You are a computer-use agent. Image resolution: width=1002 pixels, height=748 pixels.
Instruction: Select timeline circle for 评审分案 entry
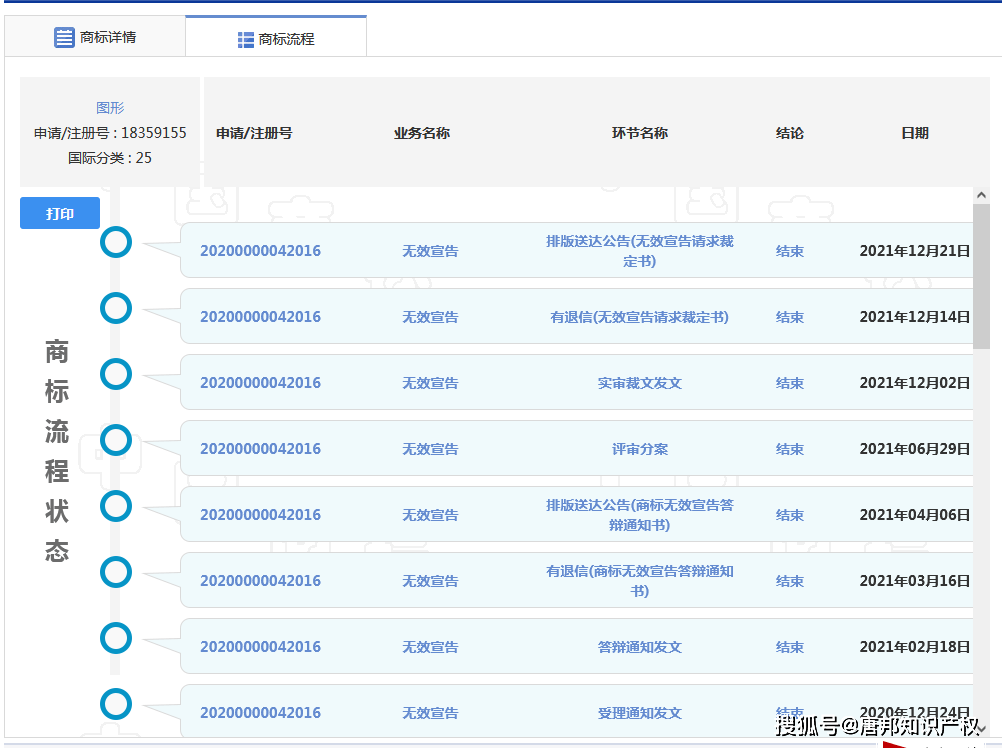116,440
